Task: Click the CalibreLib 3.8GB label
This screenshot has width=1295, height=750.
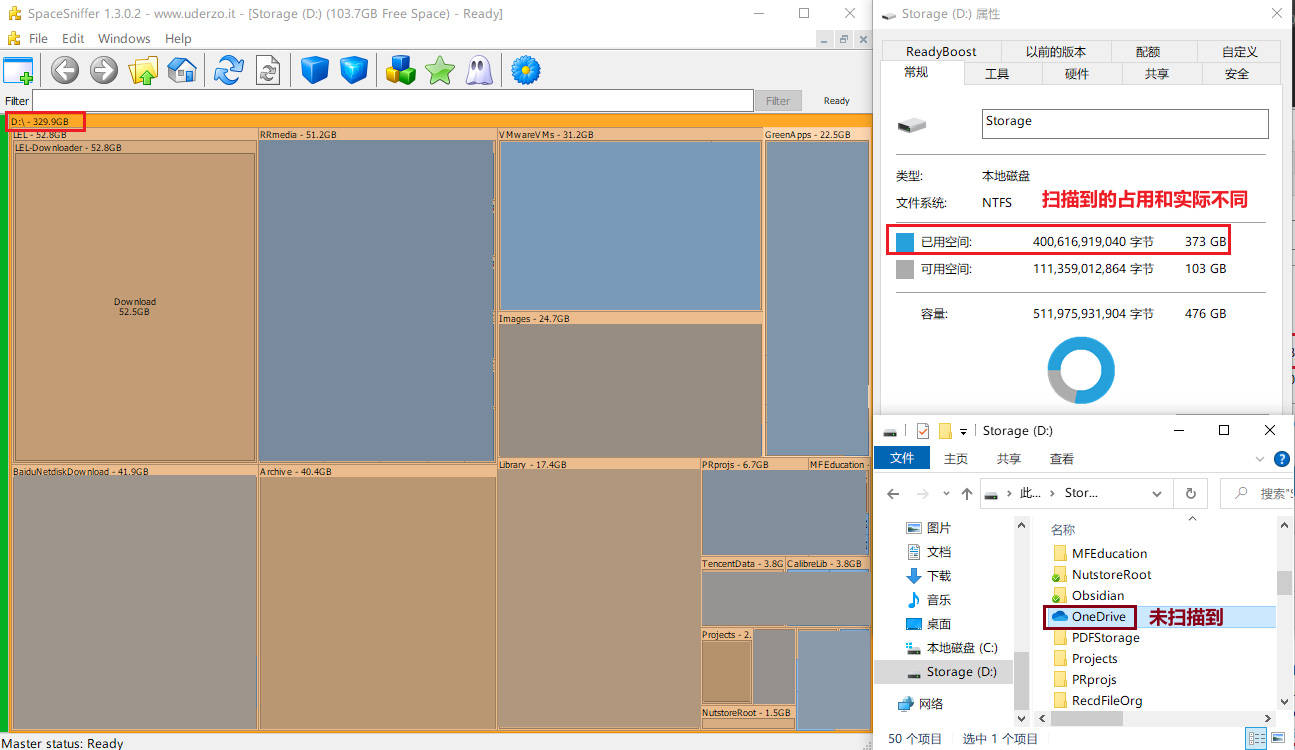Action: pyautogui.click(x=824, y=564)
